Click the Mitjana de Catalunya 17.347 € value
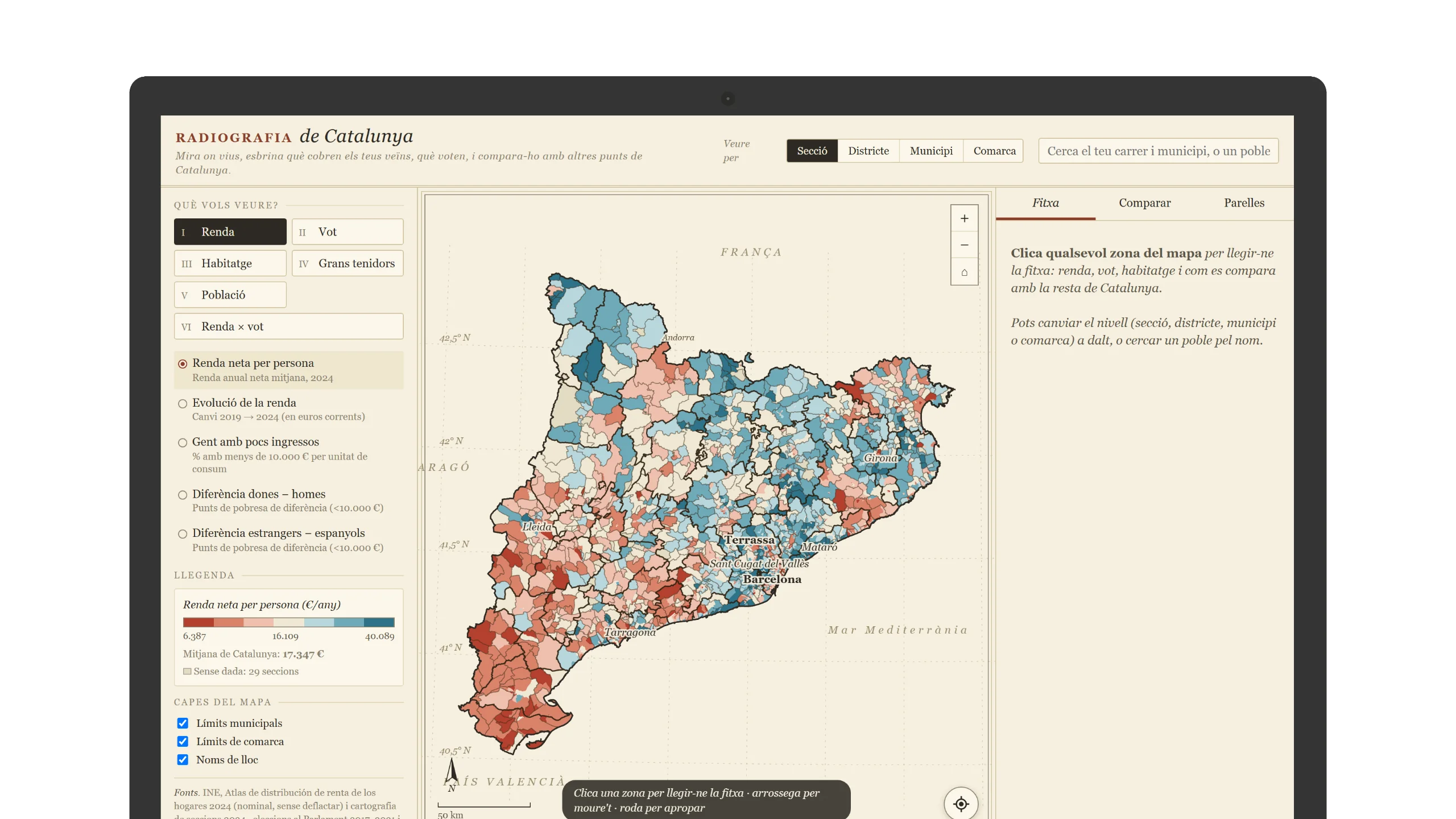The image size is (1456, 819). pos(303,654)
